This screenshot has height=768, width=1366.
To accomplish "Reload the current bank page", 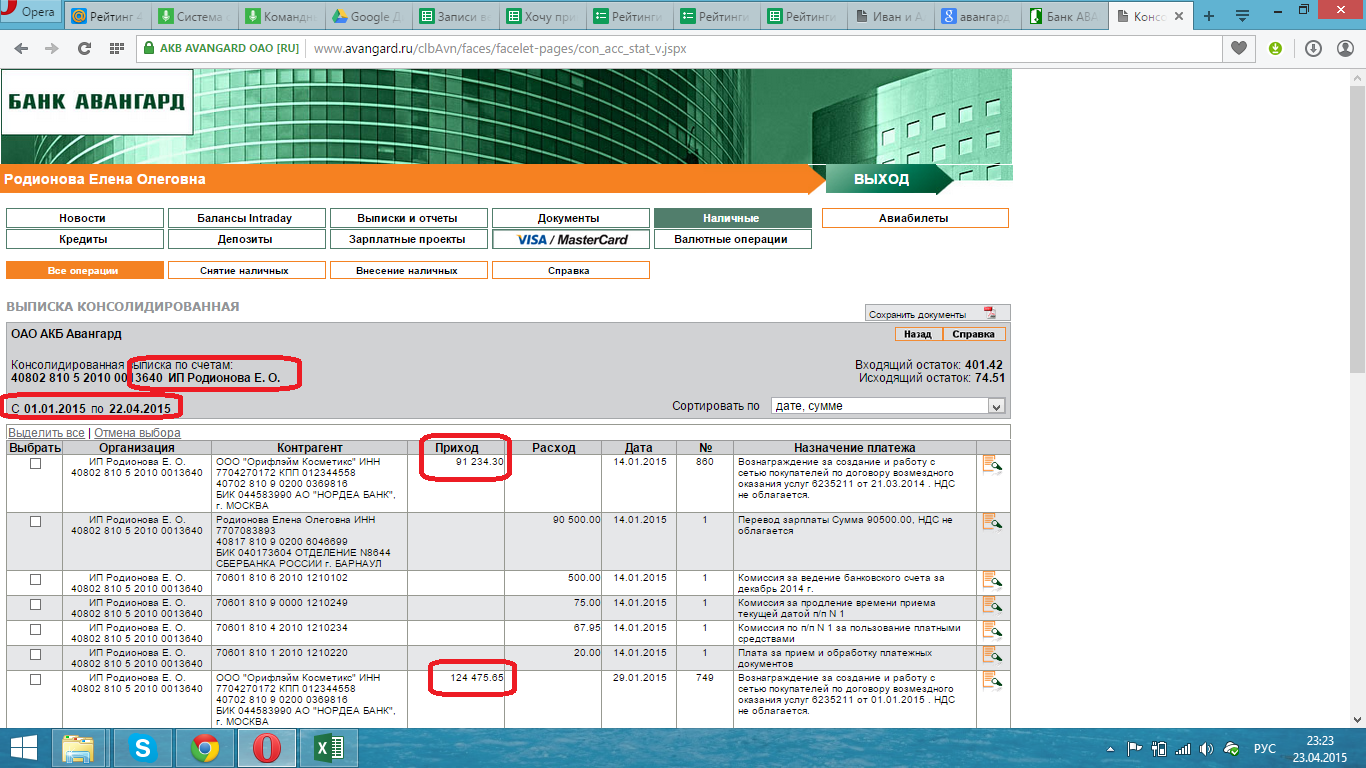I will point(85,48).
